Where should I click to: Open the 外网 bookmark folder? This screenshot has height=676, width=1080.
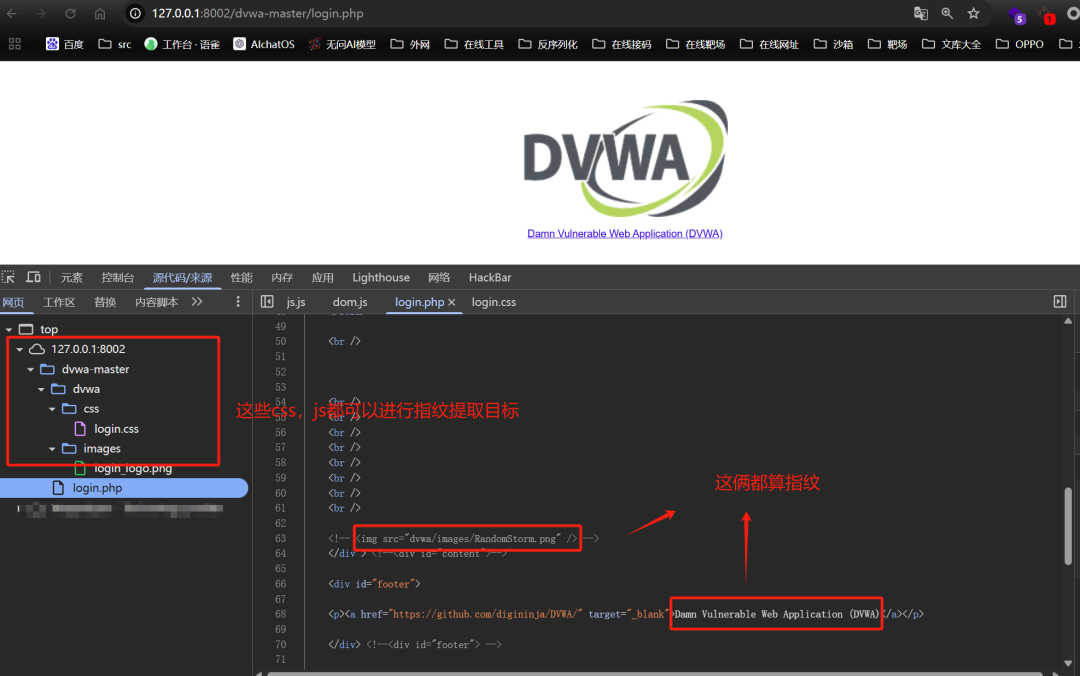point(410,44)
